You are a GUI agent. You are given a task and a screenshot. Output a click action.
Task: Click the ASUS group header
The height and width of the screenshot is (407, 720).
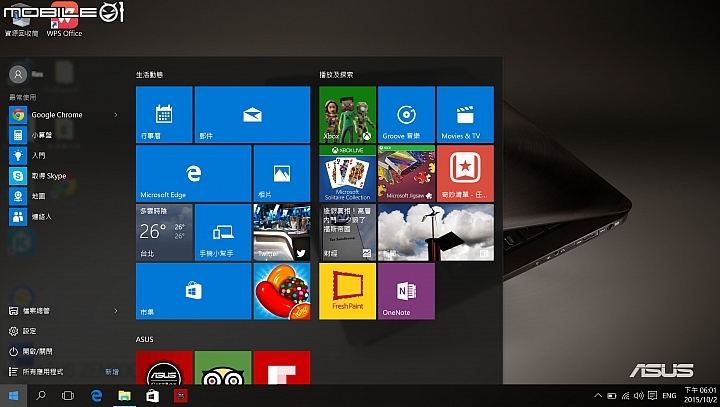[x=144, y=339]
